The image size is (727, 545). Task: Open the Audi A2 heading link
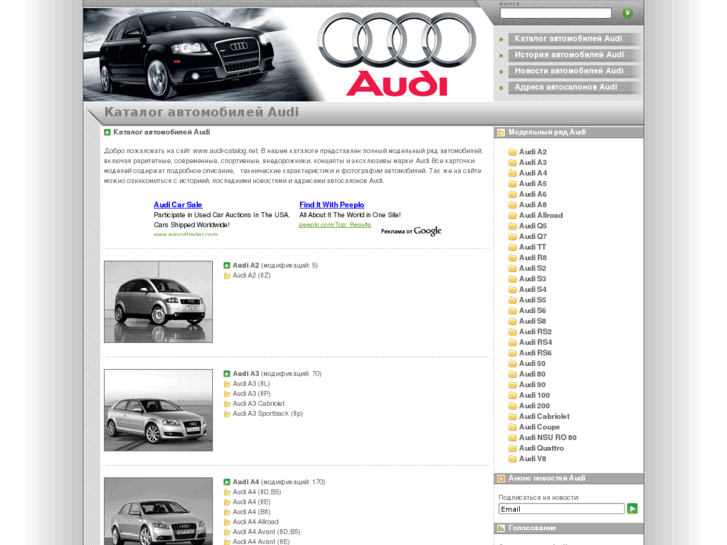[x=246, y=265]
